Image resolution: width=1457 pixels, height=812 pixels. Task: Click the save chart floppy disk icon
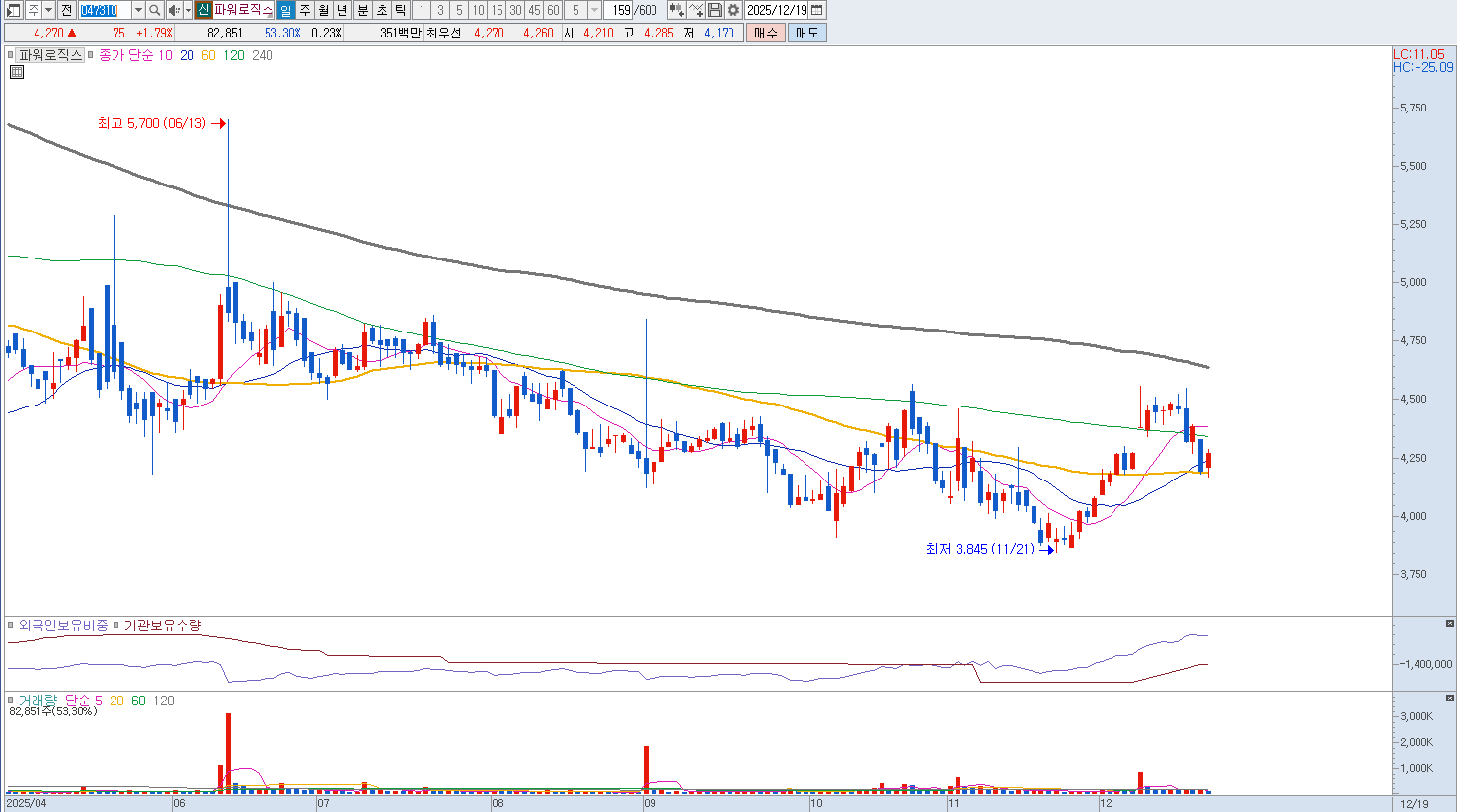[x=715, y=10]
